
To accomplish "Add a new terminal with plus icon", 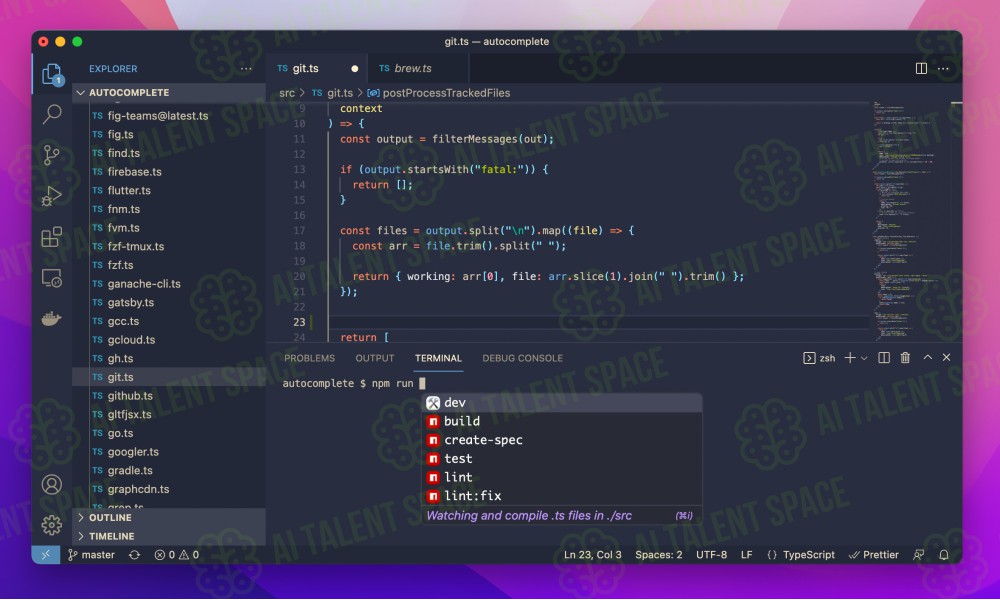I will [850, 358].
